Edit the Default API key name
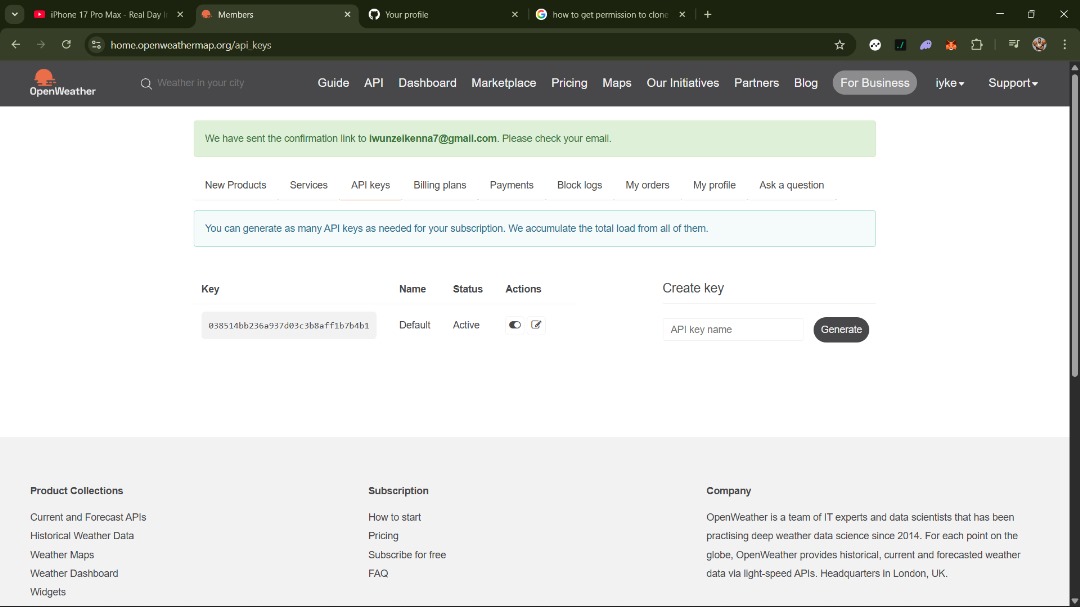The image size is (1080, 607). pos(536,325)
